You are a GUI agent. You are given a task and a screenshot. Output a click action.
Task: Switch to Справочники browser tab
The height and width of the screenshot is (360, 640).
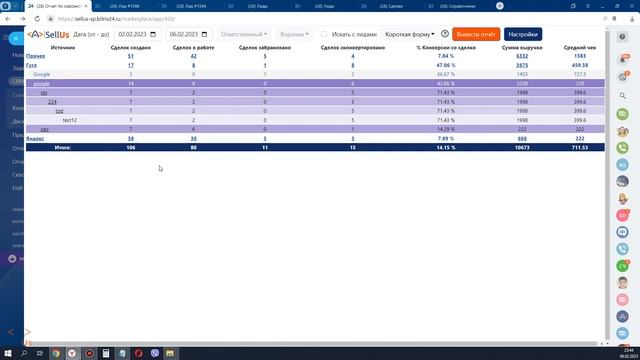point(458,6)
